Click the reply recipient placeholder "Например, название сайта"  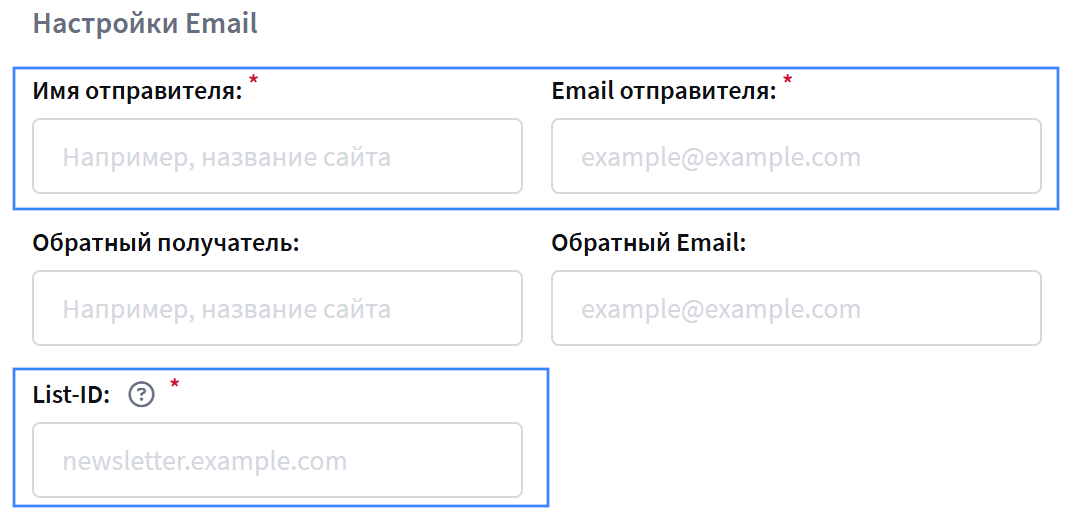pyautogui.click(x=226, y=309)
